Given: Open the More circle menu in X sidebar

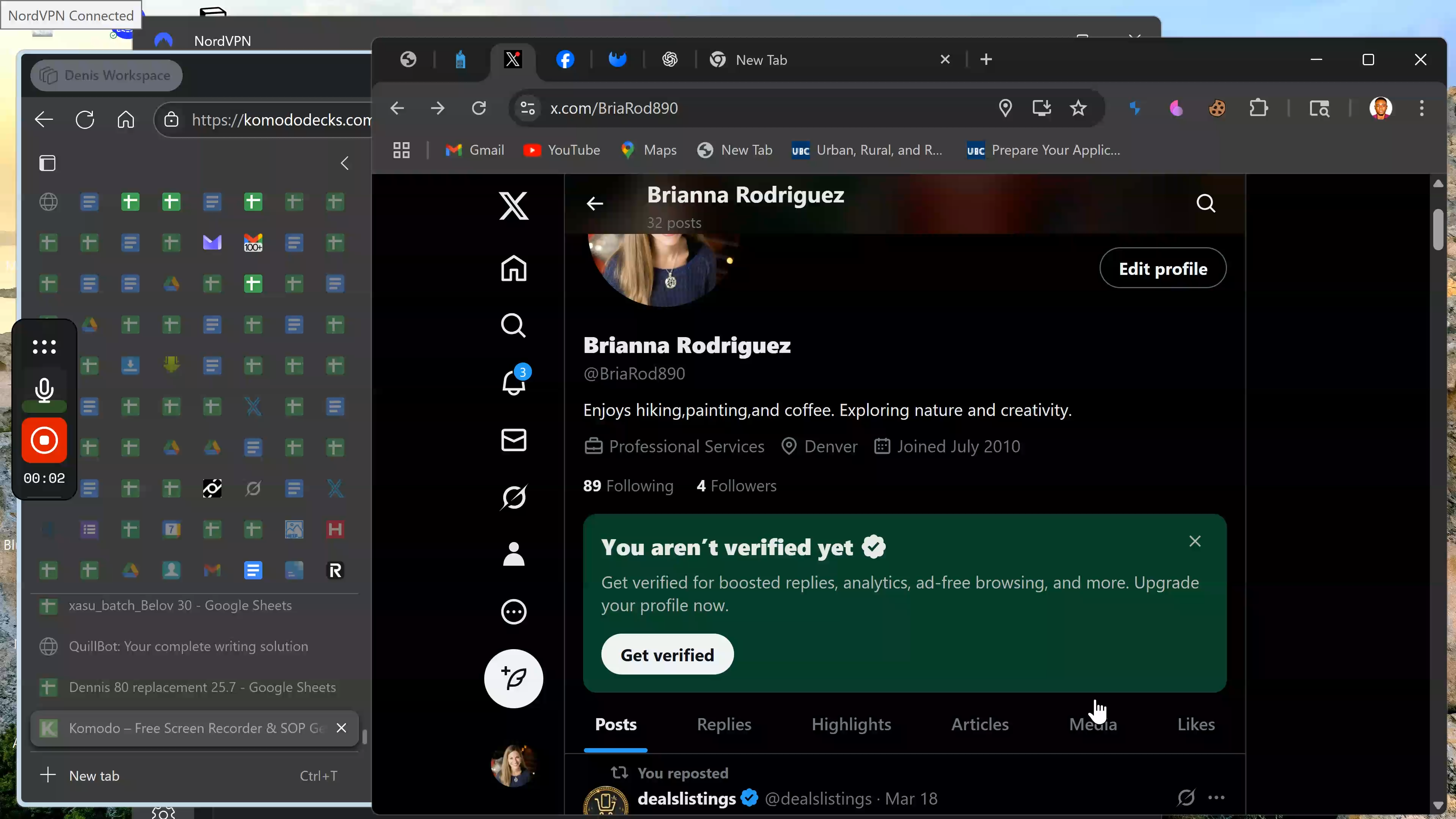Looking at the screenshot, I should pyautogui.click(x=513, y=611).
